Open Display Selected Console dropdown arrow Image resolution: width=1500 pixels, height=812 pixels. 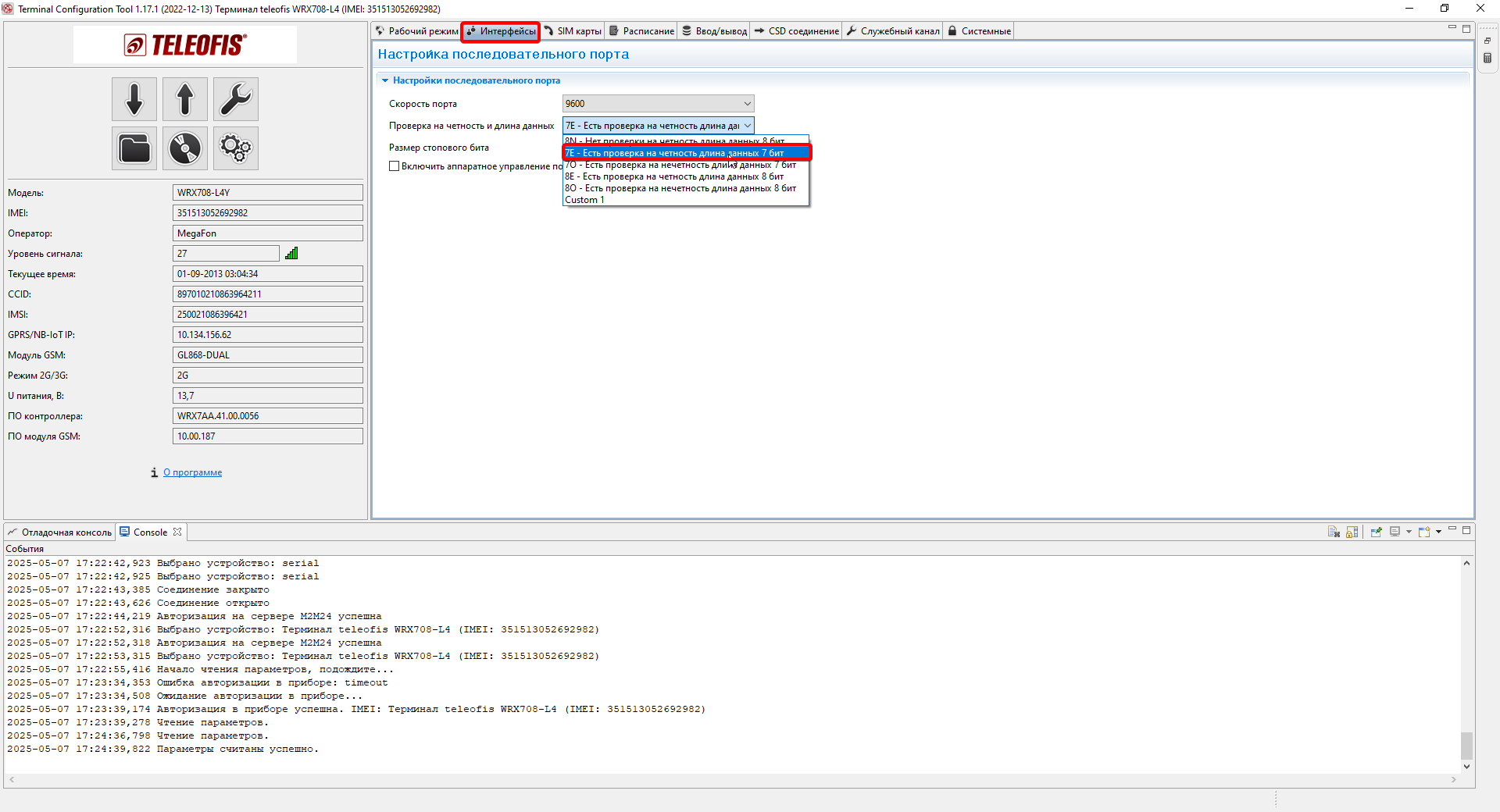1409,532
